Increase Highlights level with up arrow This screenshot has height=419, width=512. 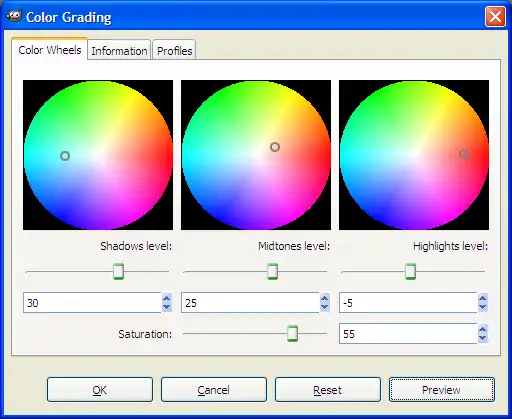pos(483,298)
